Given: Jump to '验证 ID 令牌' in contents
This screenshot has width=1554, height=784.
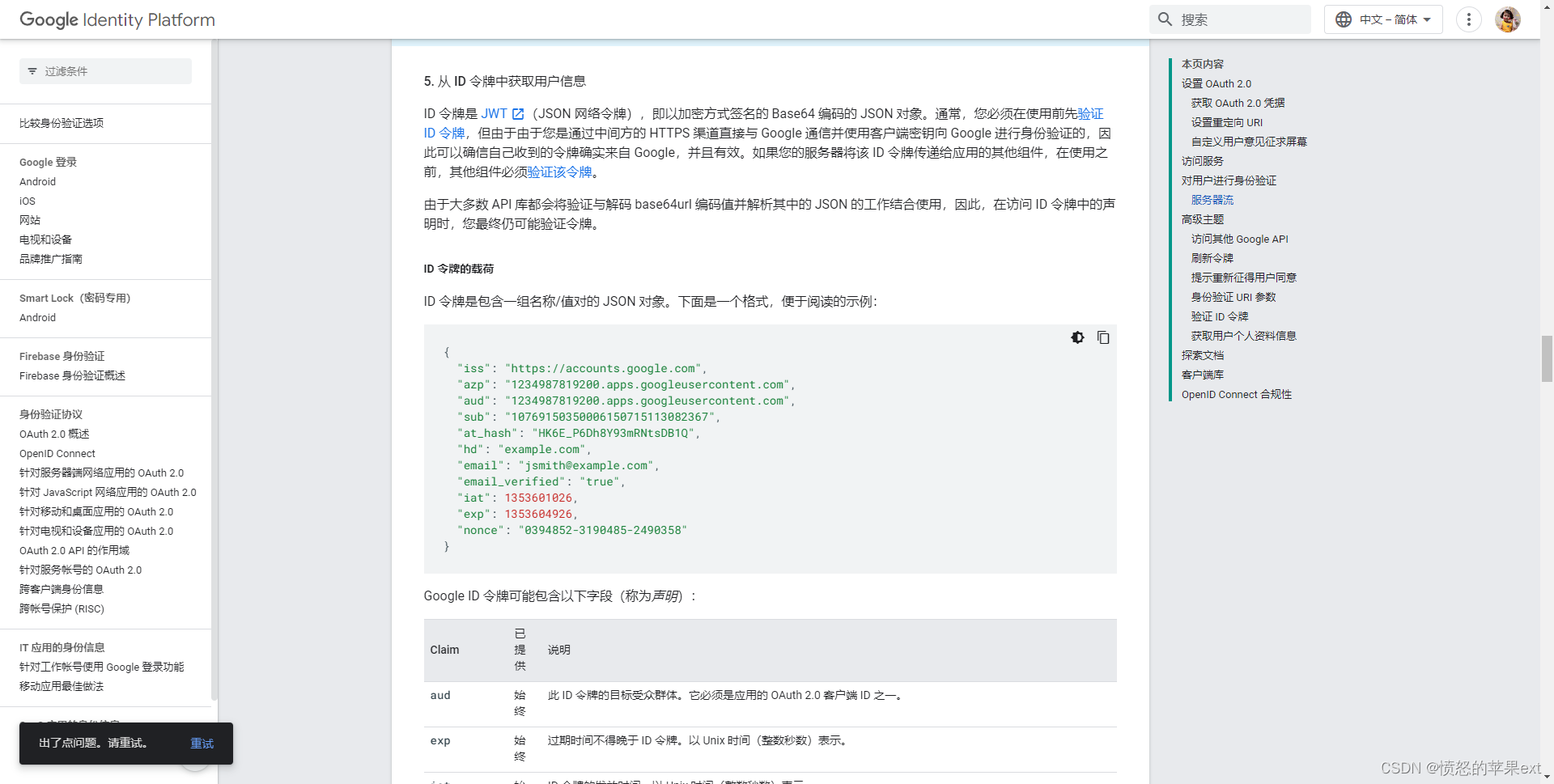Looking at the screenshot, I should (x=1220, y=317).
